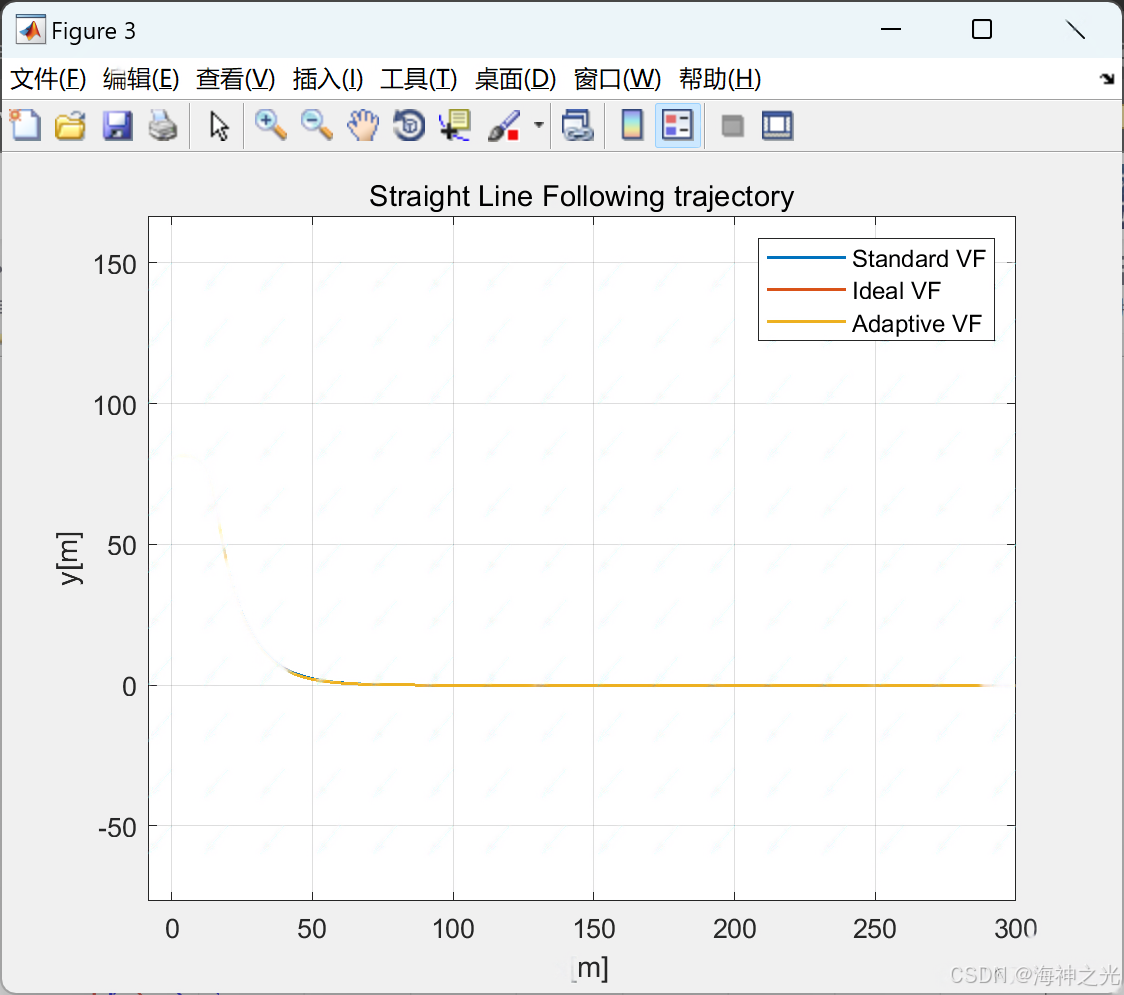Open the 帮助(H) menu
This screenshot has height=995, width=1124.
click(x=720, y=79)
